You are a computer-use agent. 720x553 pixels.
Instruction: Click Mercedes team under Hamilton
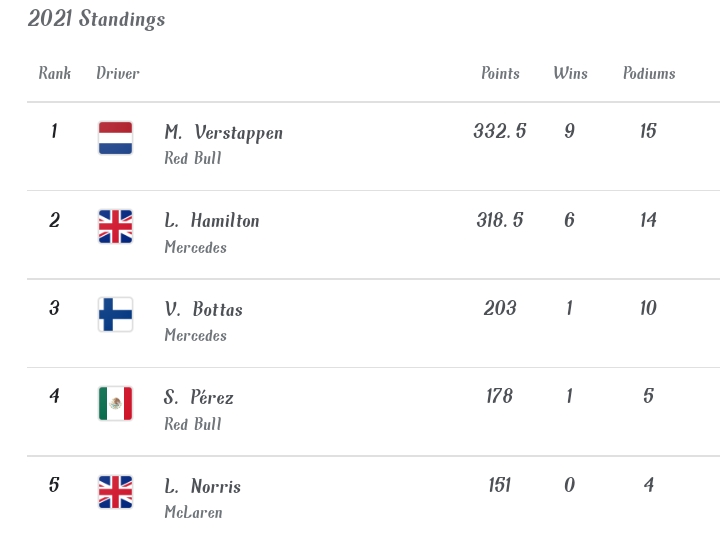195,247
